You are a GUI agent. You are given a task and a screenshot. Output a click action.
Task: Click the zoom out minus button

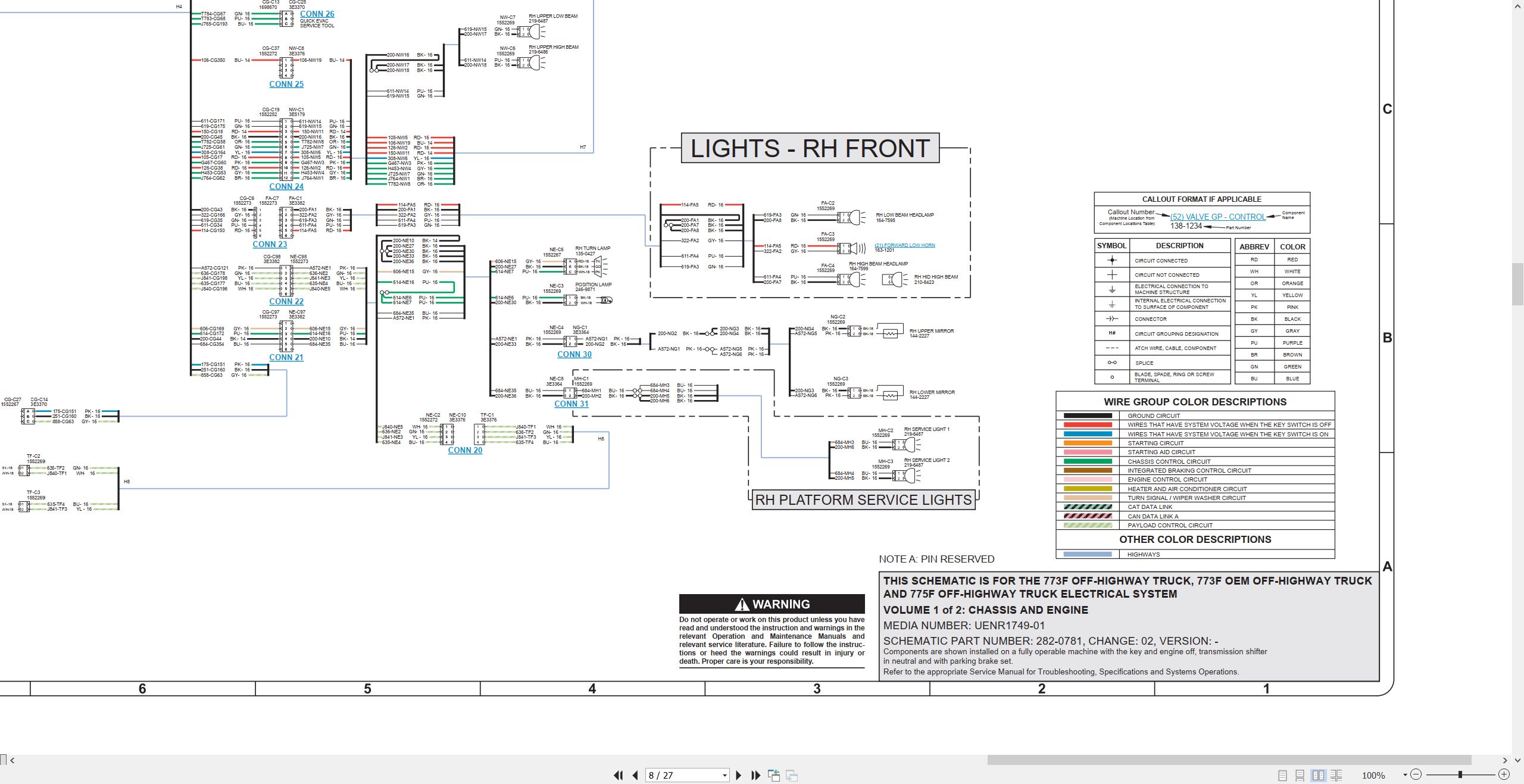click(x=1416, y=774)
